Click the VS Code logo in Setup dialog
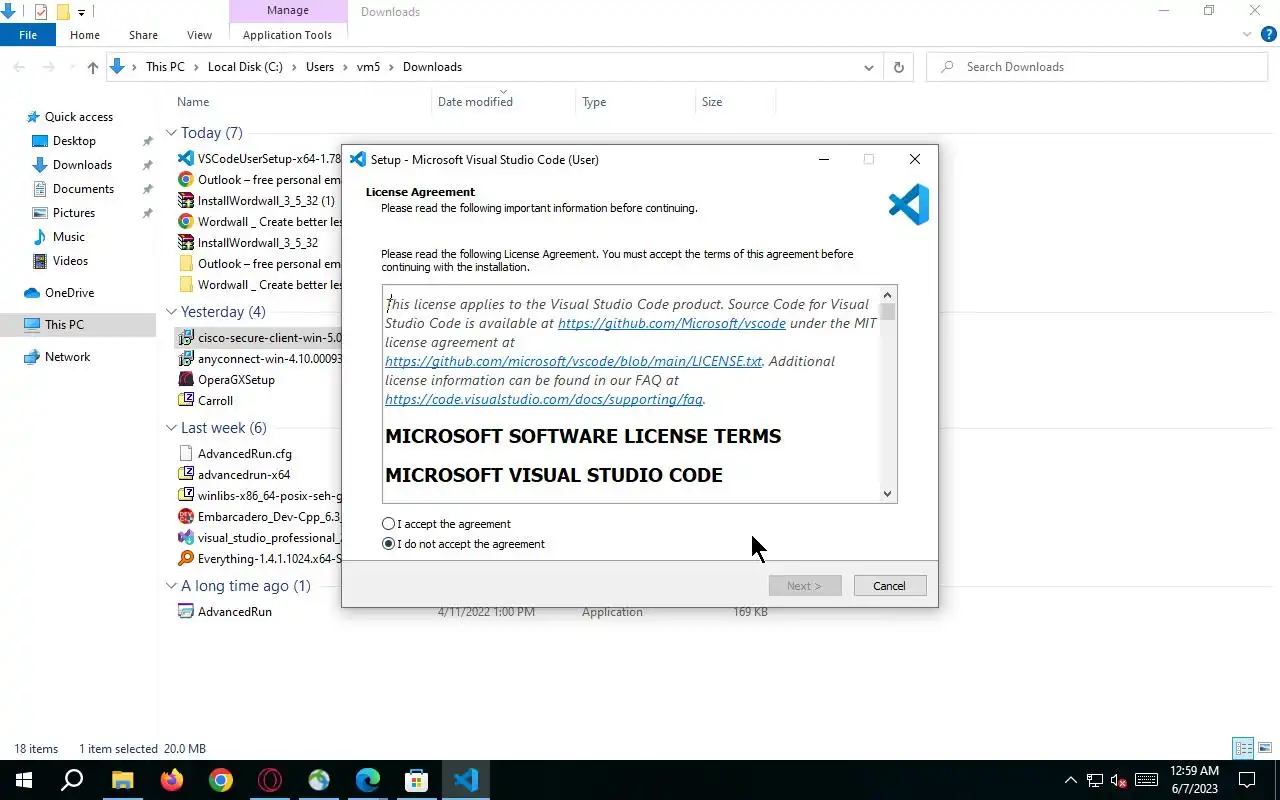 pos(908,204)
